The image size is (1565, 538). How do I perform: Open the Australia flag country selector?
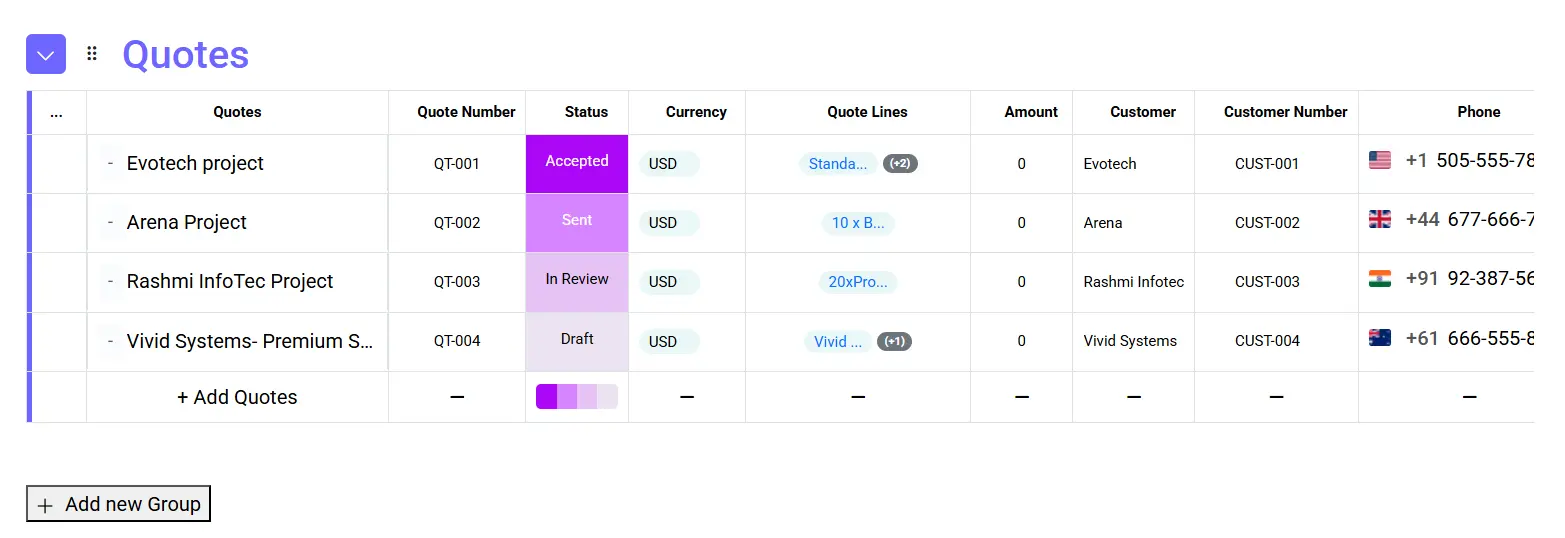click(x=1380, y=338)
